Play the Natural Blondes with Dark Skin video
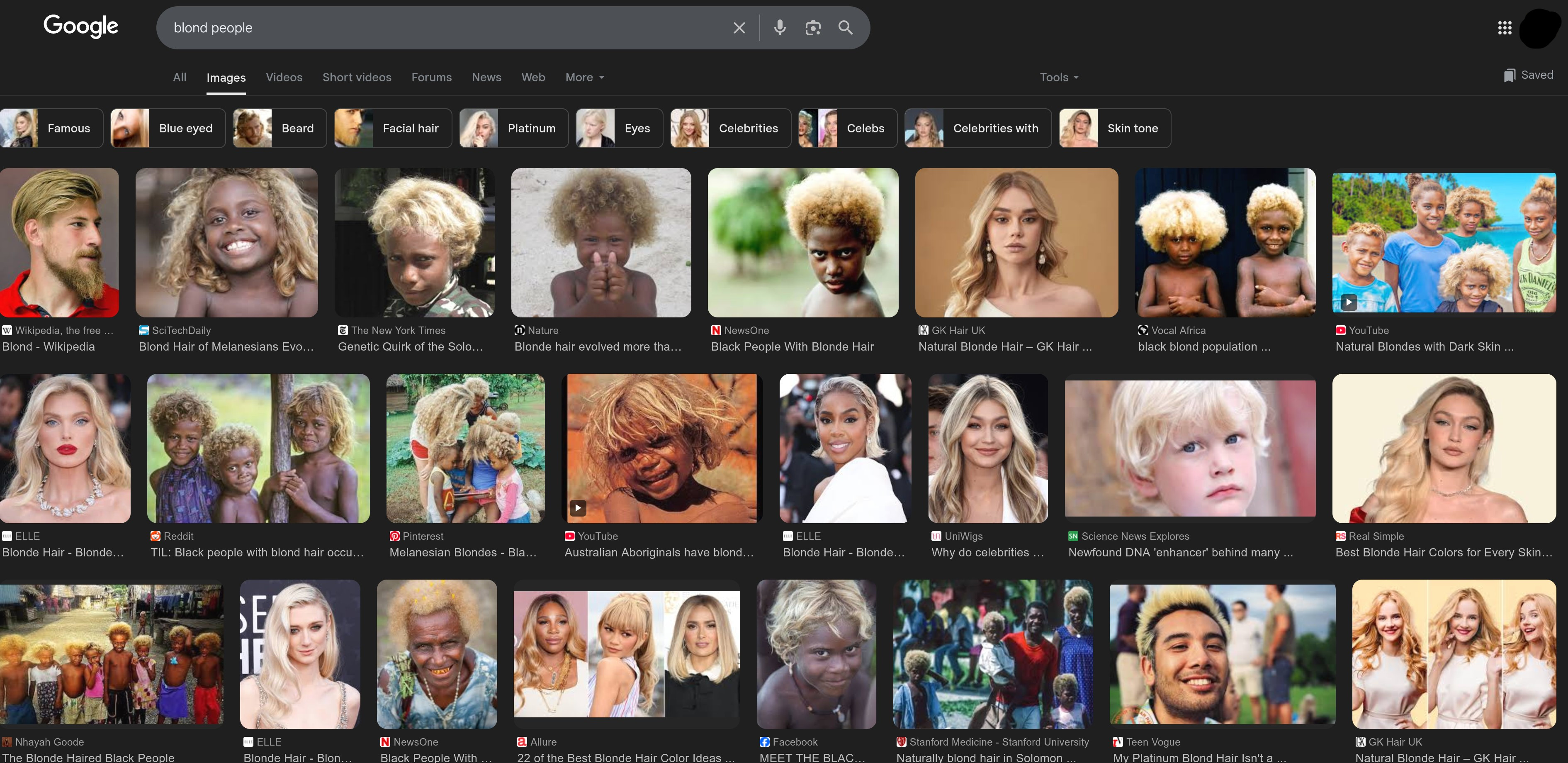The image size is (1568, 763). [x=1348, y=302]
